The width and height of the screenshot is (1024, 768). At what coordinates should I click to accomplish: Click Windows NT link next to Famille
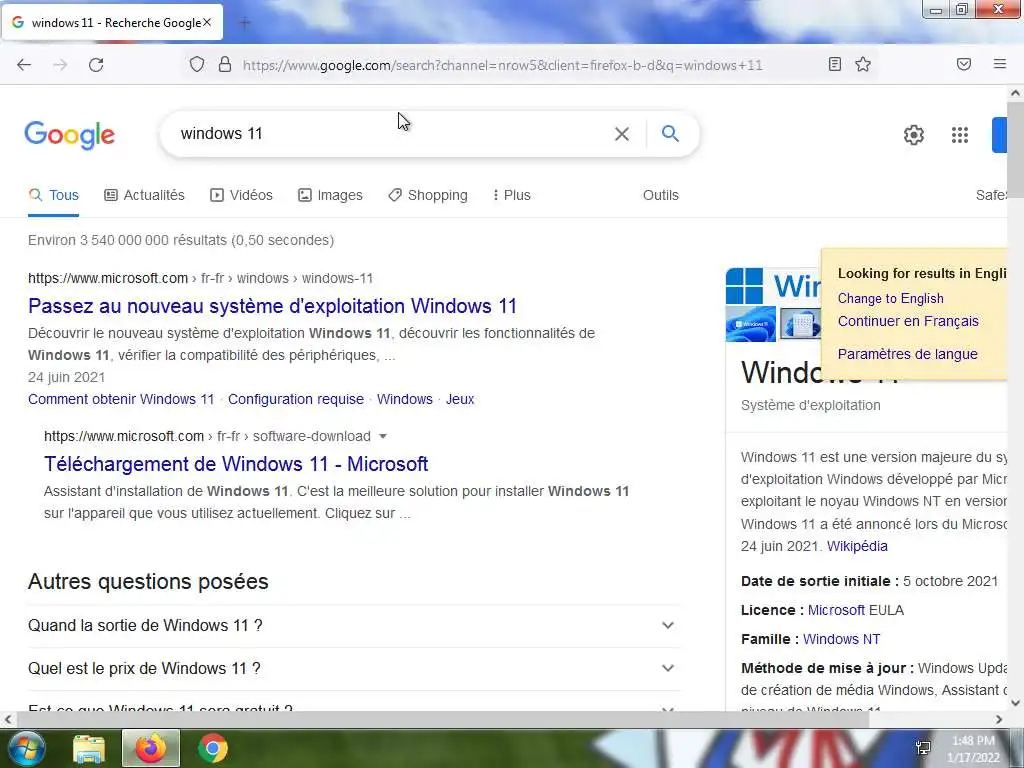(841, 639)
